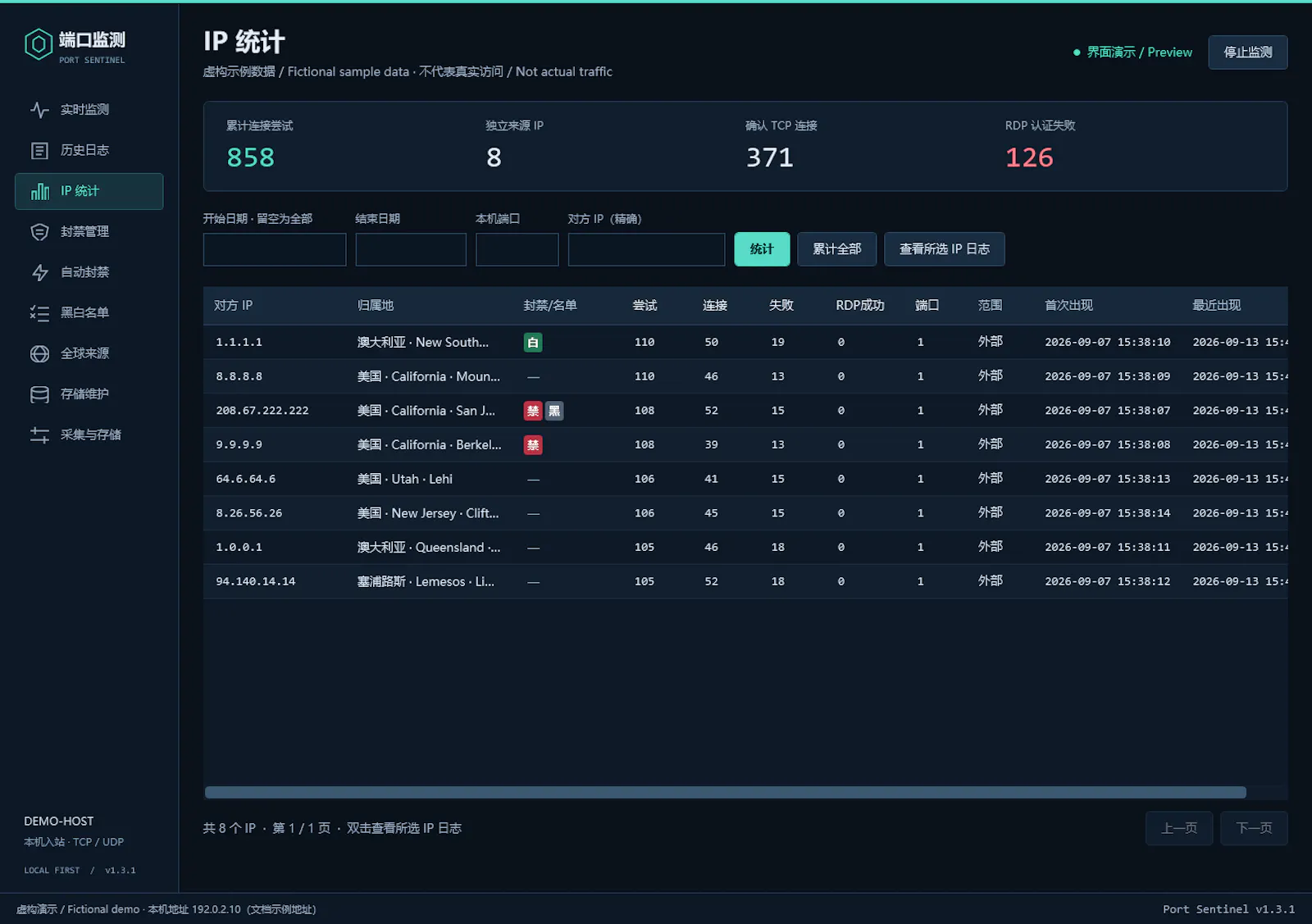Click green 白 whitelist badge for 1.1.1.1

coord(533,343)
